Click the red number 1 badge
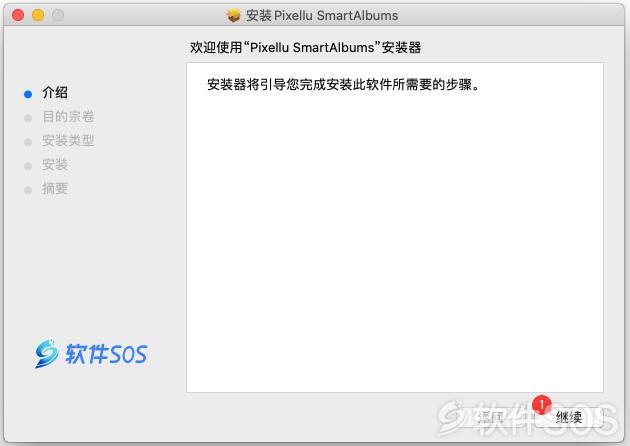The image size is (630, 446). coord(542,405)
